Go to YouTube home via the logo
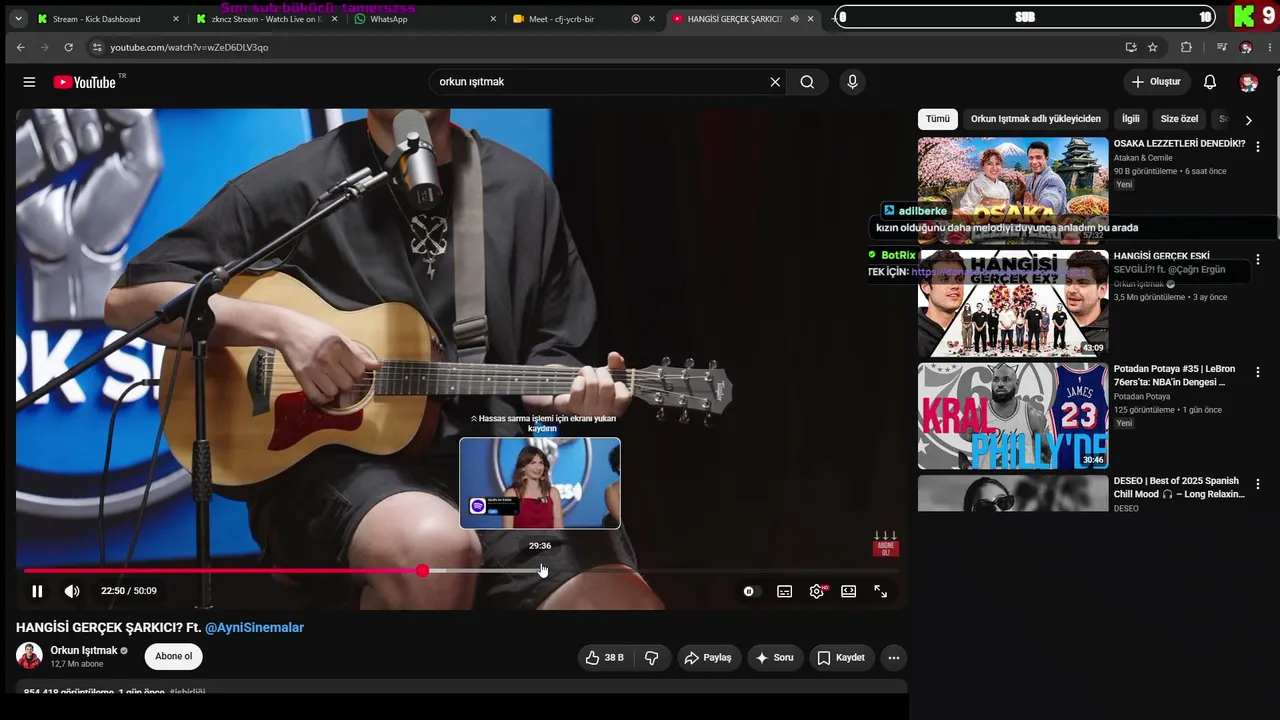This screenshot has width=1280, height=720. tap(85, 82)
